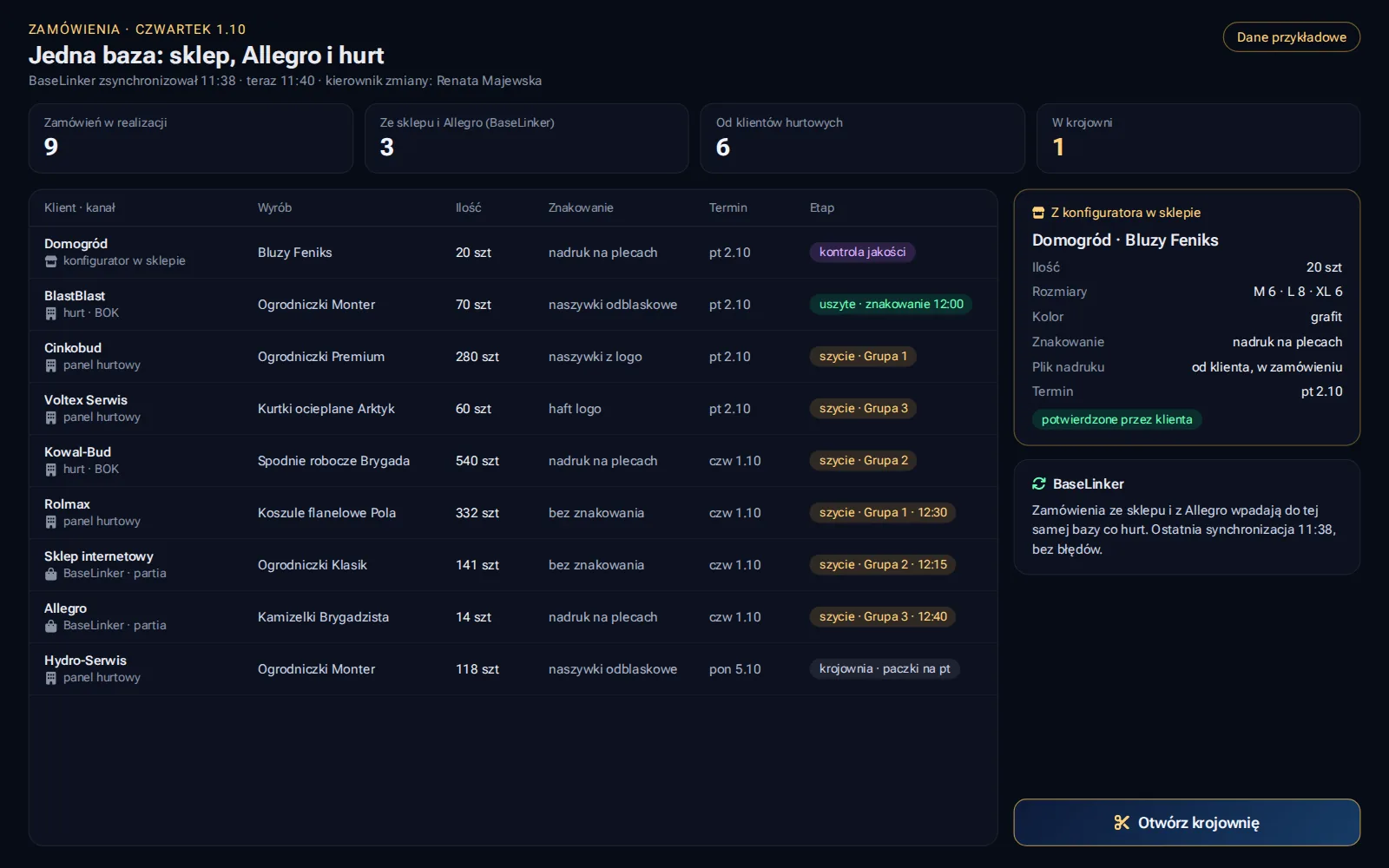This screenshot has width=1389, height=868.
Task: Click the krojownia · paczki na pt tag
Action: 885,668
